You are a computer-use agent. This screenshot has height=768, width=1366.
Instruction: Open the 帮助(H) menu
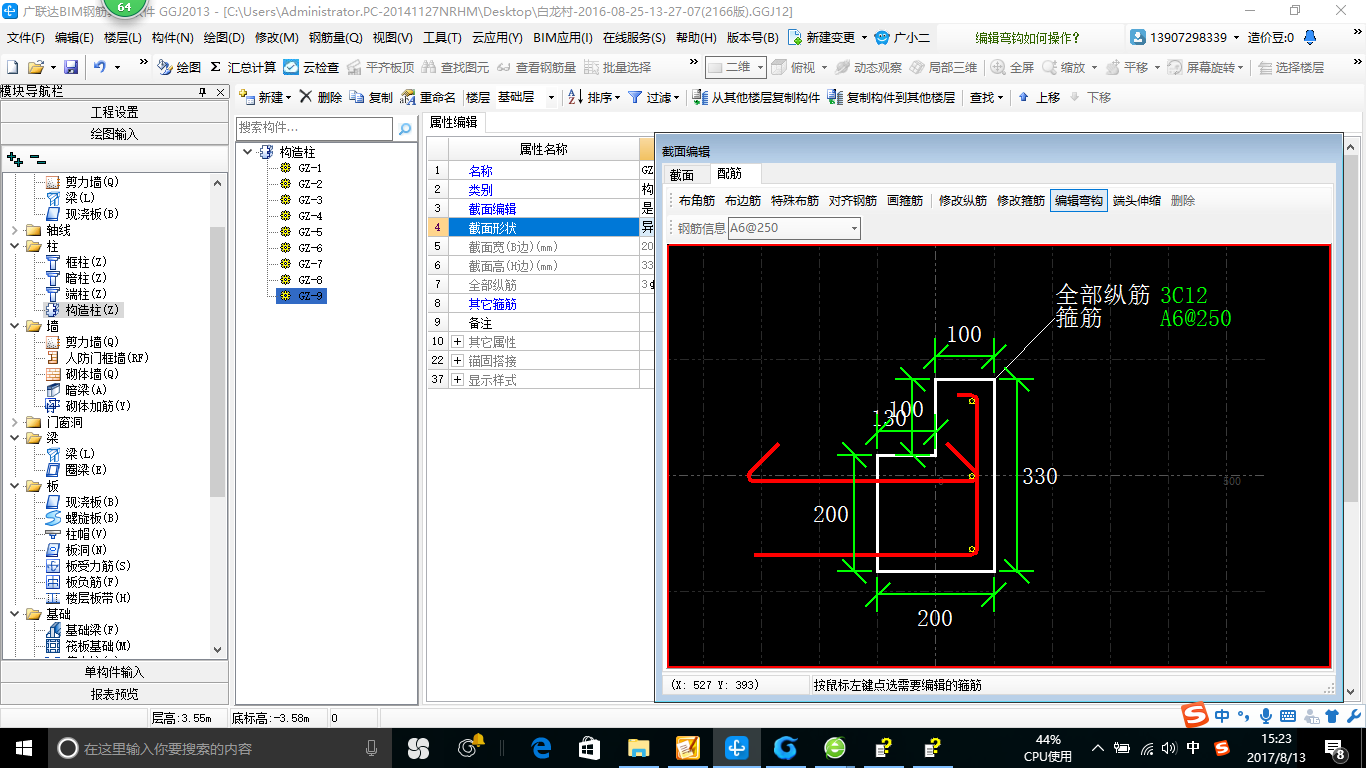coord(696,38)
